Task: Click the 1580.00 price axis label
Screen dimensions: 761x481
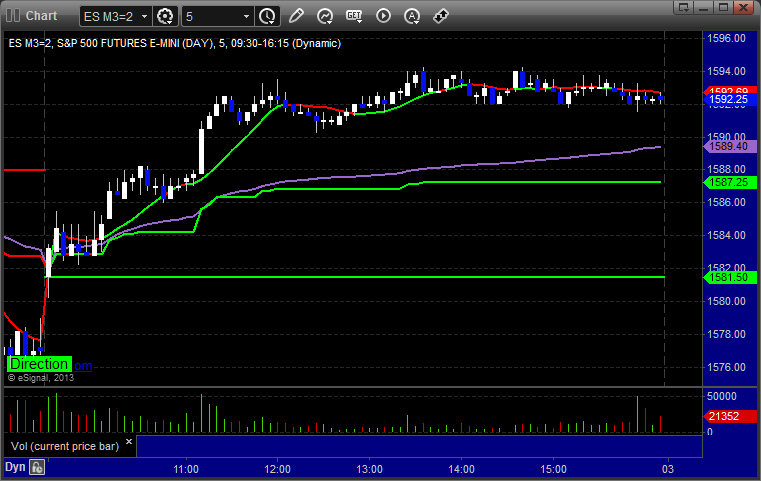Action: (727, 301)
